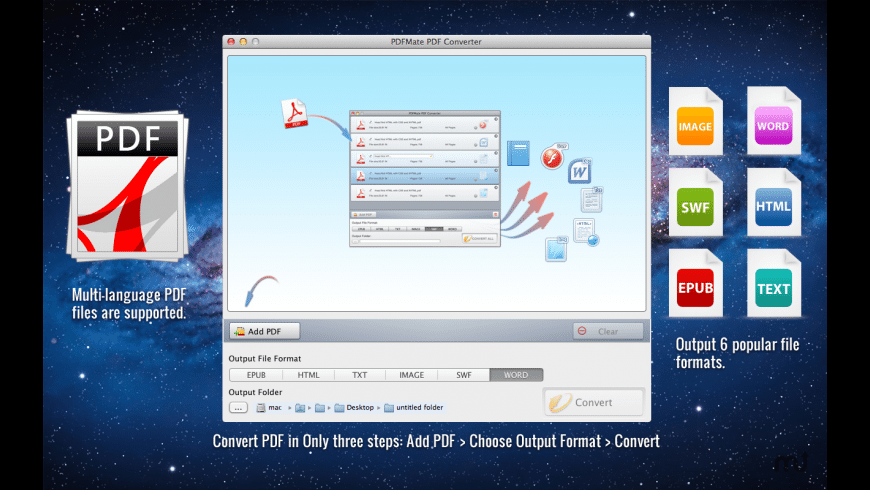Viewport: 870px width, 490px height.
Task: Open output folder browse button
Action: coord(238,407)
